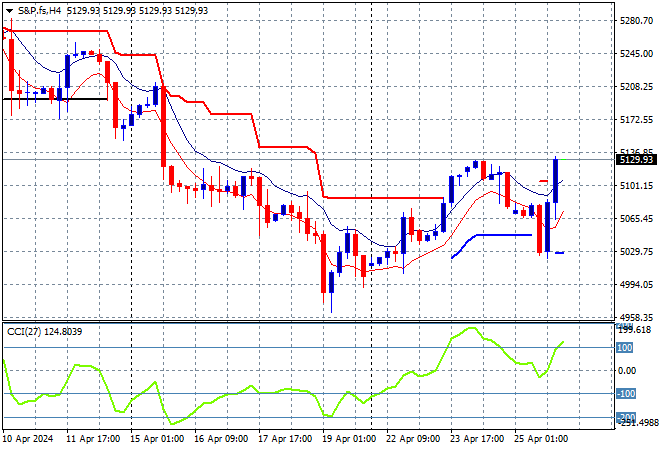660x450 pixels.
Task: Click the 11 Apr 17:00 time label
Action: pos(93,439)
